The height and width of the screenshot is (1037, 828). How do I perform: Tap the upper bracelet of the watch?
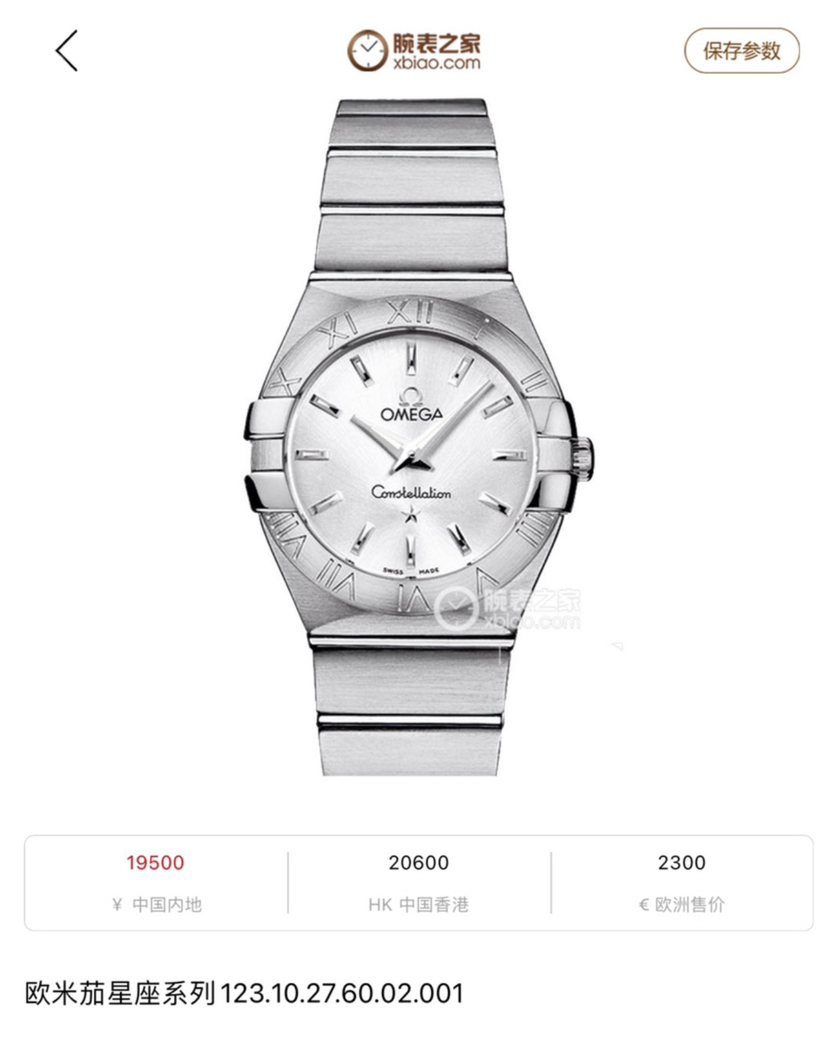coord(413,187)
